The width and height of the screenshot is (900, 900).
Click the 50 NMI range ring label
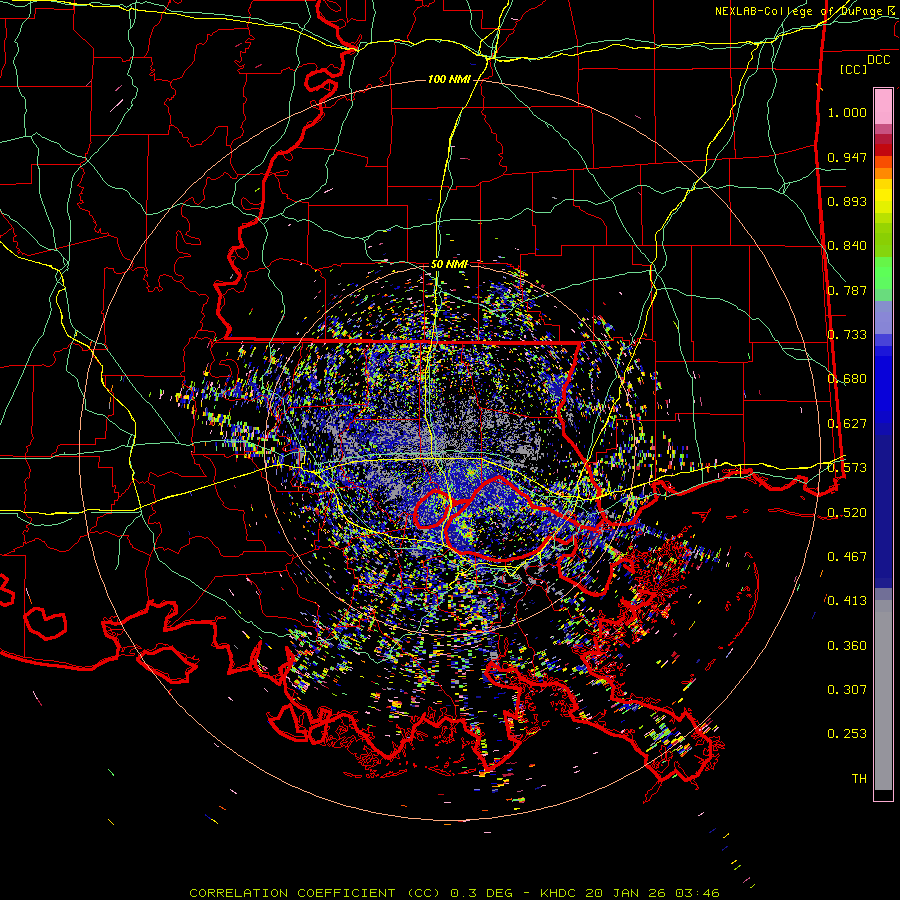point(449,264)
